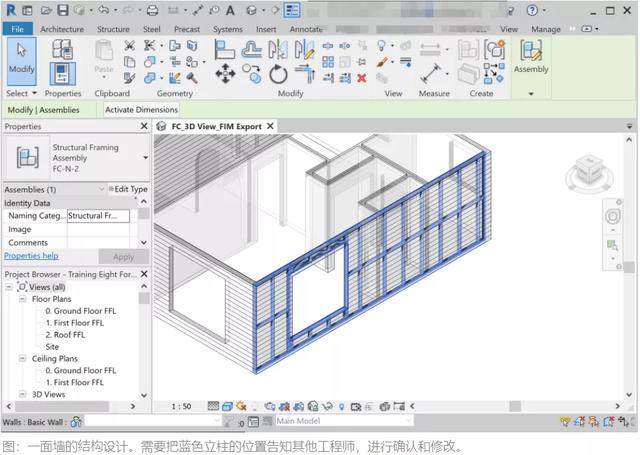Click the Edit Type button
The width and height of the screenshot is (640, 455).
[x=127, y=189]
